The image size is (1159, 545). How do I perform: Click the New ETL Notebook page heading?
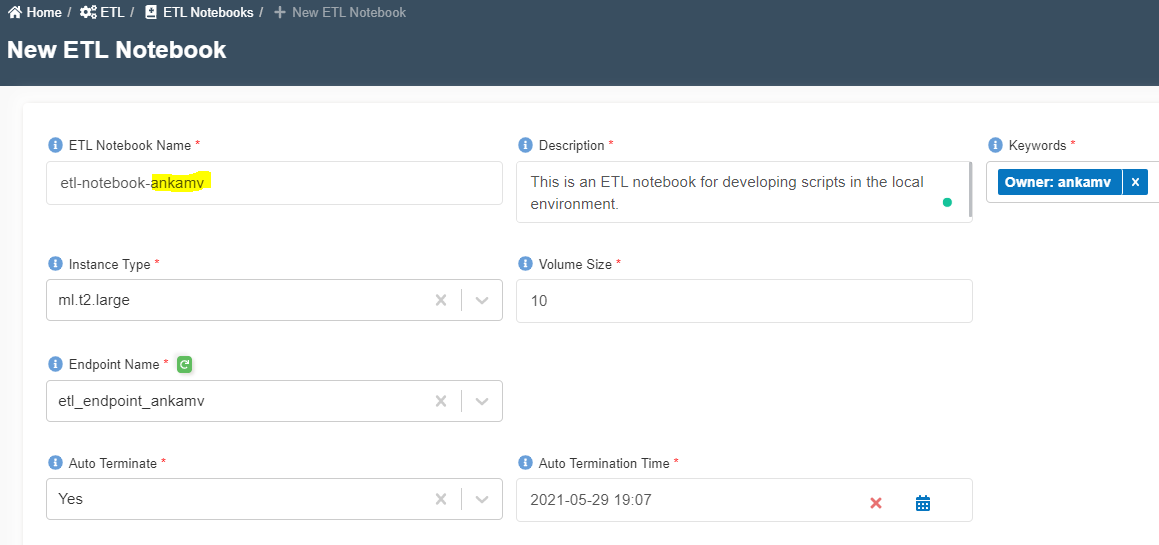[x=117, y=50]
